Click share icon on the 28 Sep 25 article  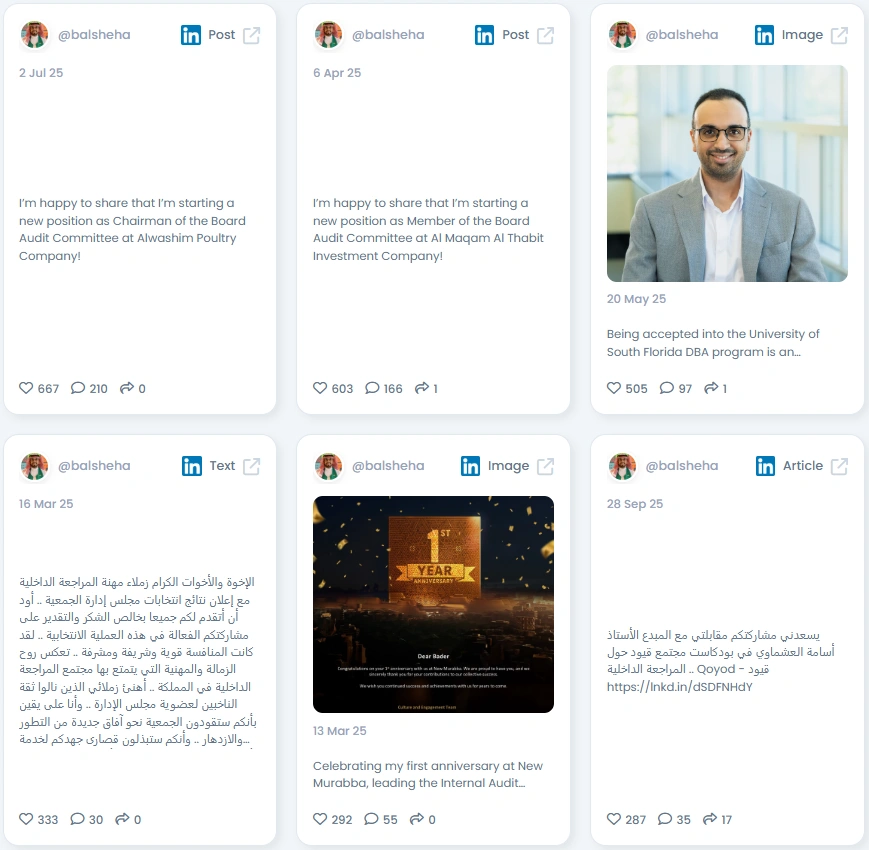(x=710, y=818)
